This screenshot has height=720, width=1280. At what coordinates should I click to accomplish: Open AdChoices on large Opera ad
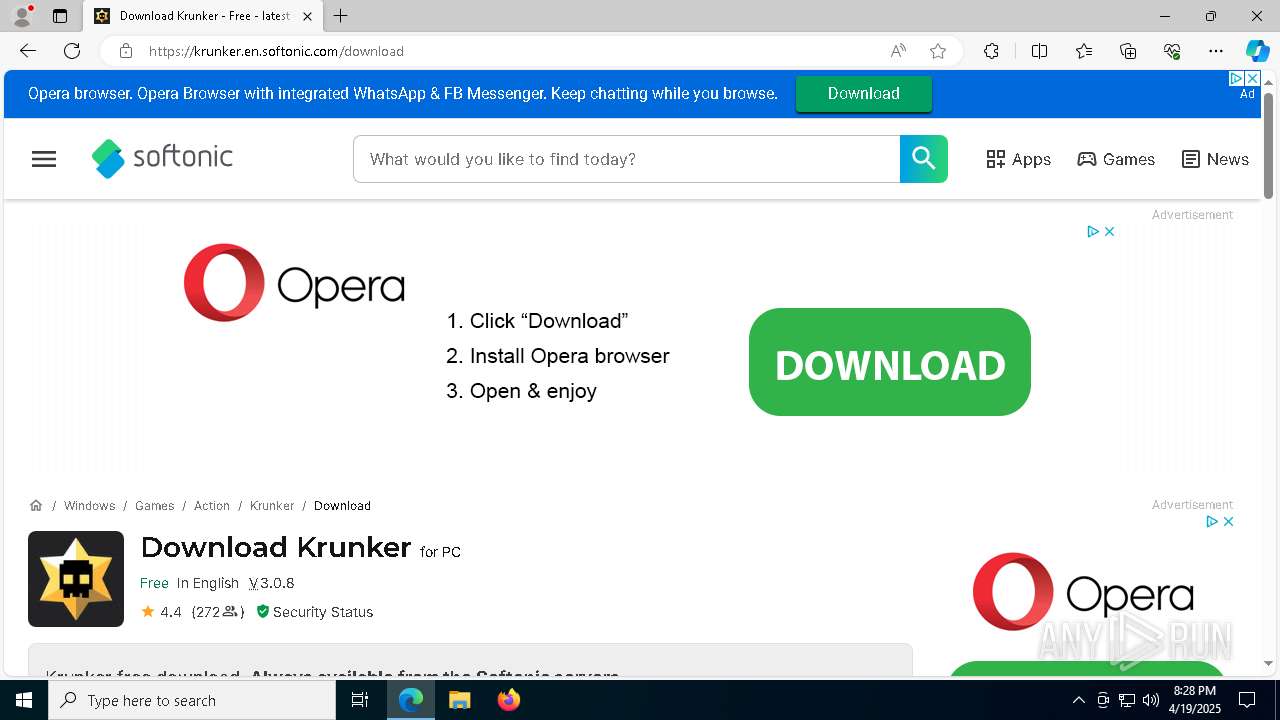coord(1093,231)
